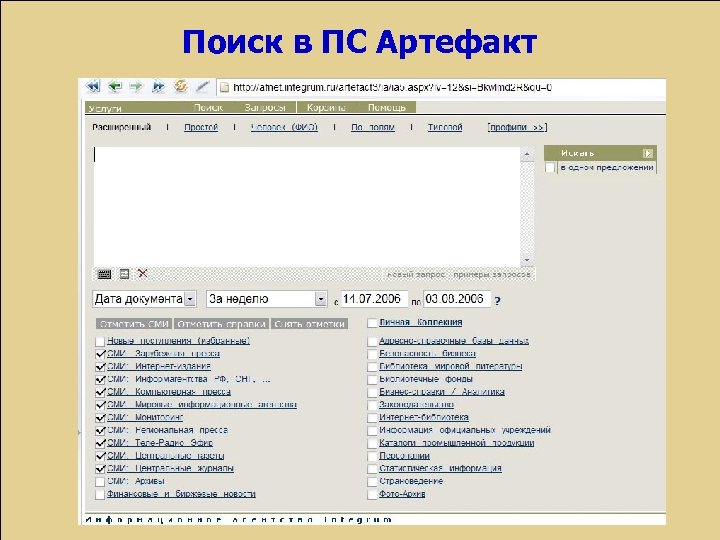Check 'Страноведение' checkbox

click(372, 482)
